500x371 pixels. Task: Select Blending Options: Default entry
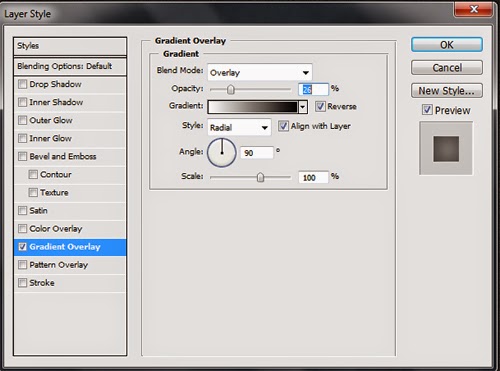[x=70, y=66]
